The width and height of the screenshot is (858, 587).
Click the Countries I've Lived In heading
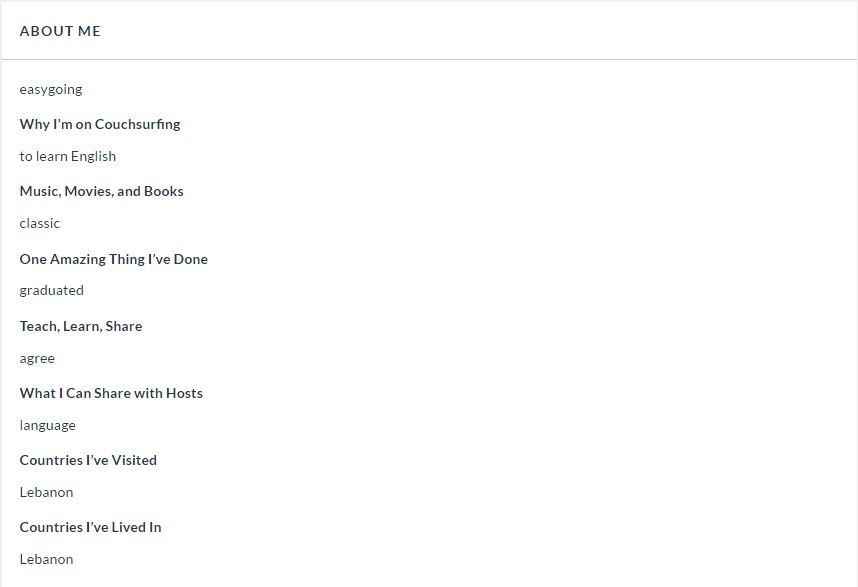[90, 527]
